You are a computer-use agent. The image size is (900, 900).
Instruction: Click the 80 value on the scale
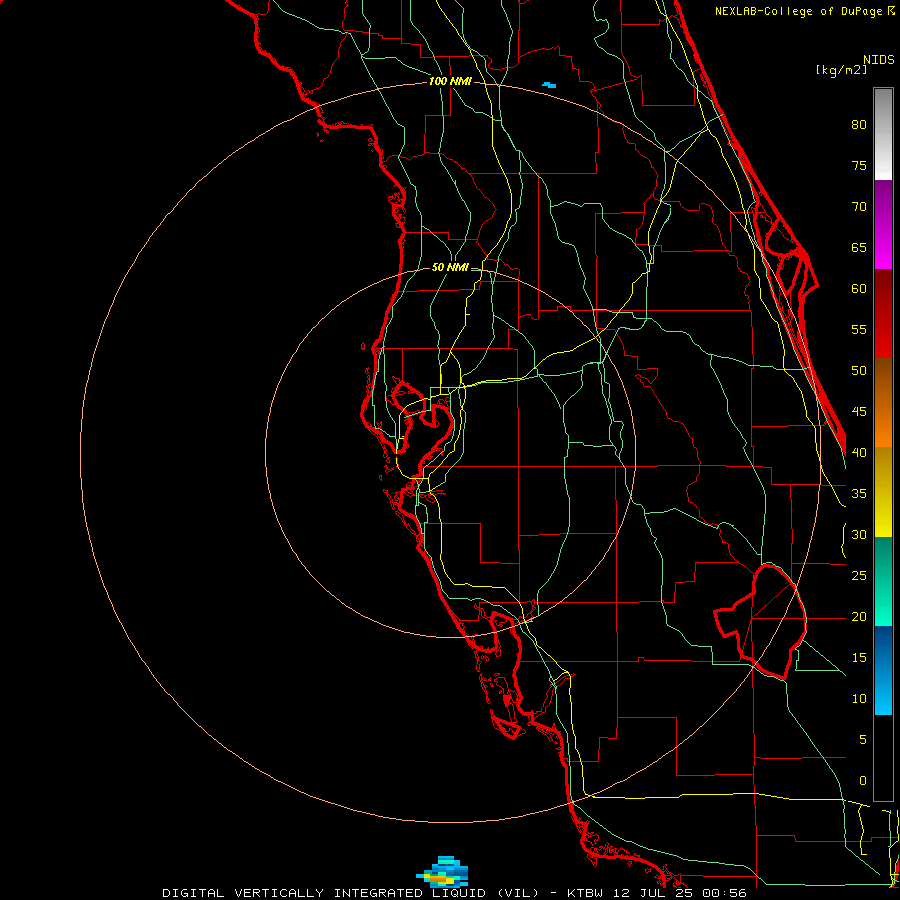(859, 125)
